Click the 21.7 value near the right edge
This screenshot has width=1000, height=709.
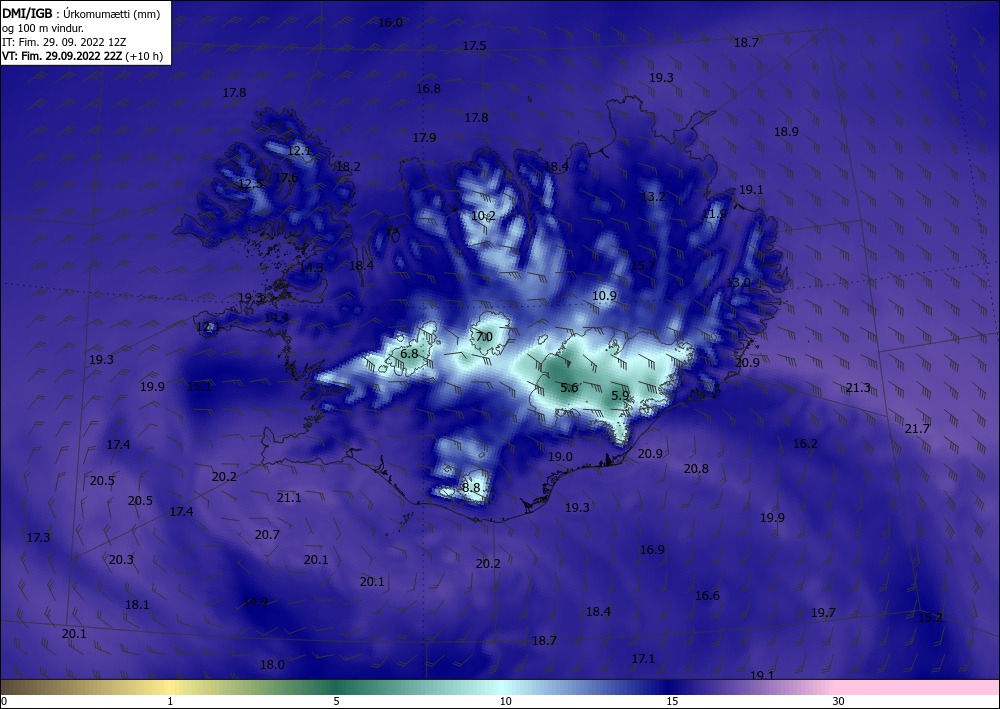click(917, 429)
